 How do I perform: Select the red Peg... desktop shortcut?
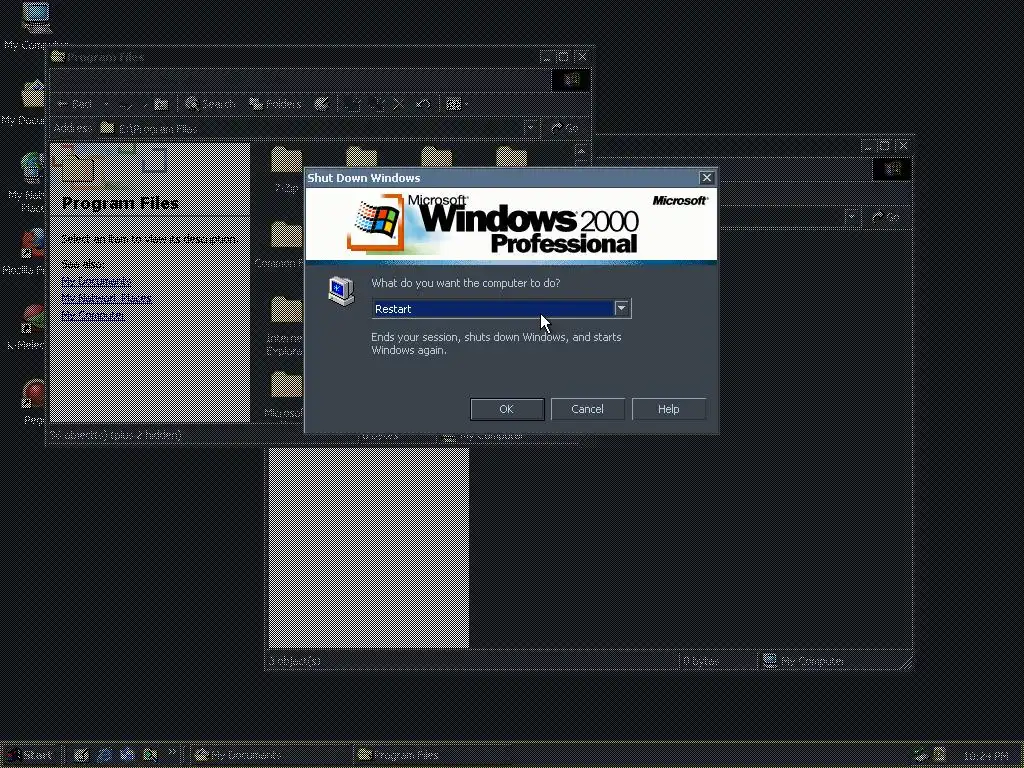click(33, 402)
